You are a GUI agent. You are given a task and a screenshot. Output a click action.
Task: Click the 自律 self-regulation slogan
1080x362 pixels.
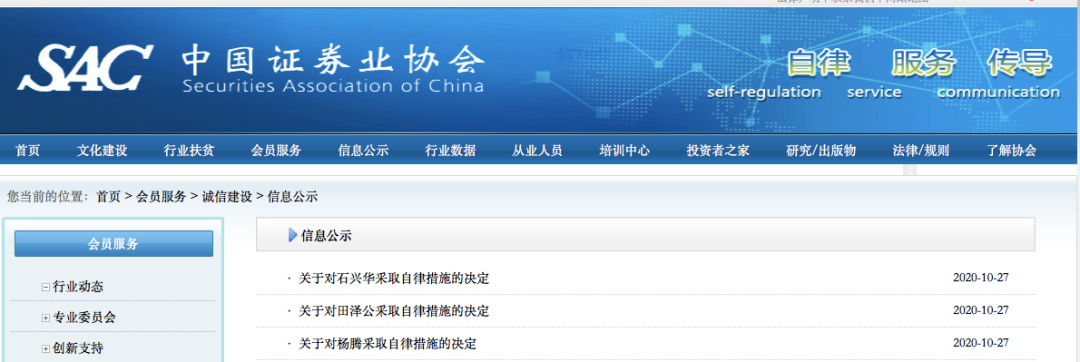click(819, 62)
